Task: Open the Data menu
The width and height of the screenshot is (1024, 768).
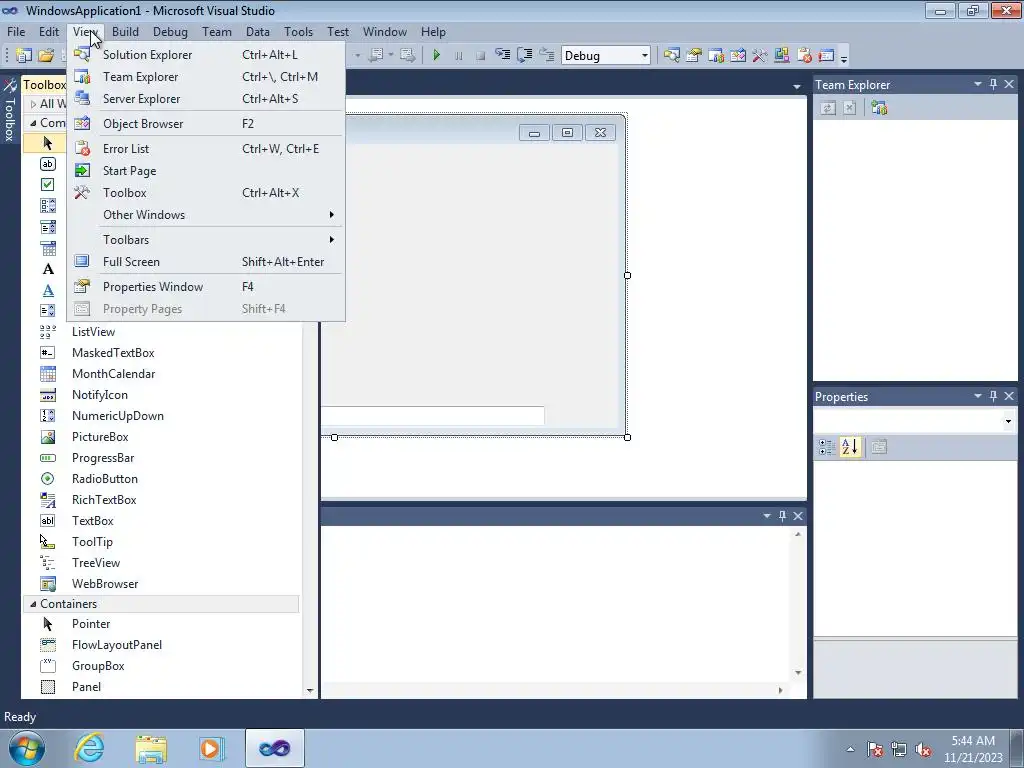Action: point(257,31)
